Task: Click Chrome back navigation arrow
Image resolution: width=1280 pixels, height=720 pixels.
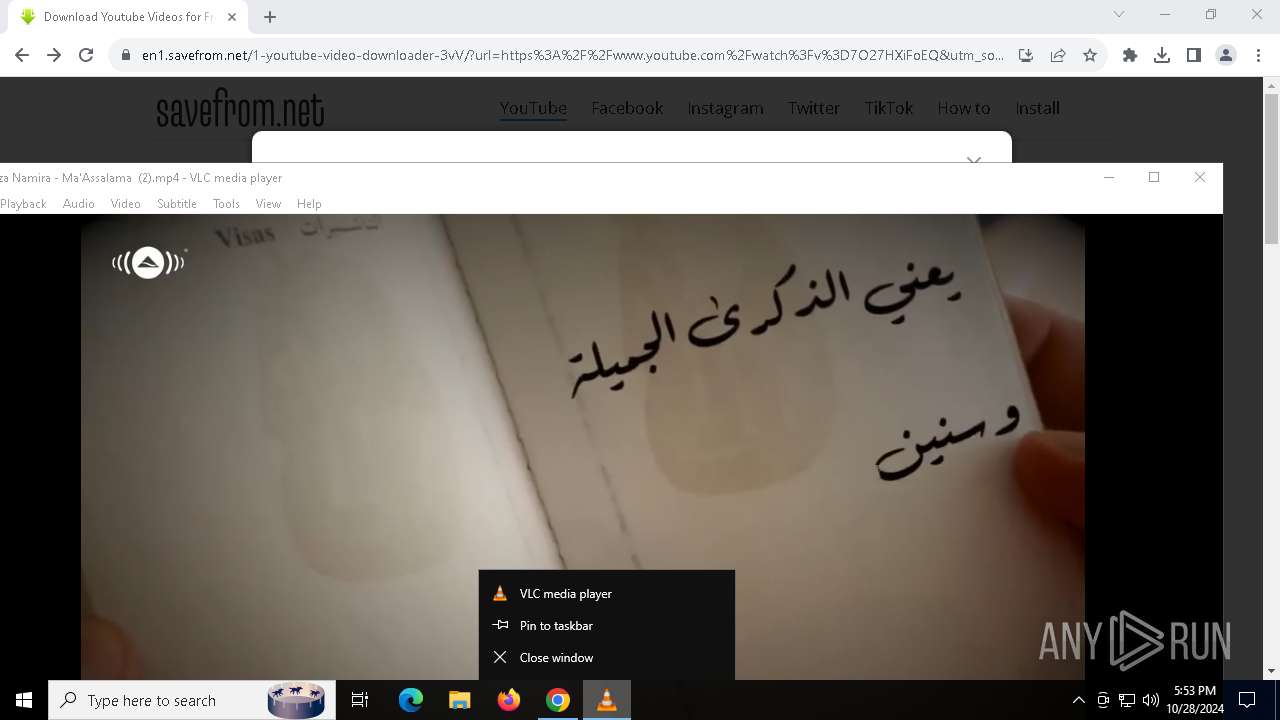Action: tap(22, 56)
